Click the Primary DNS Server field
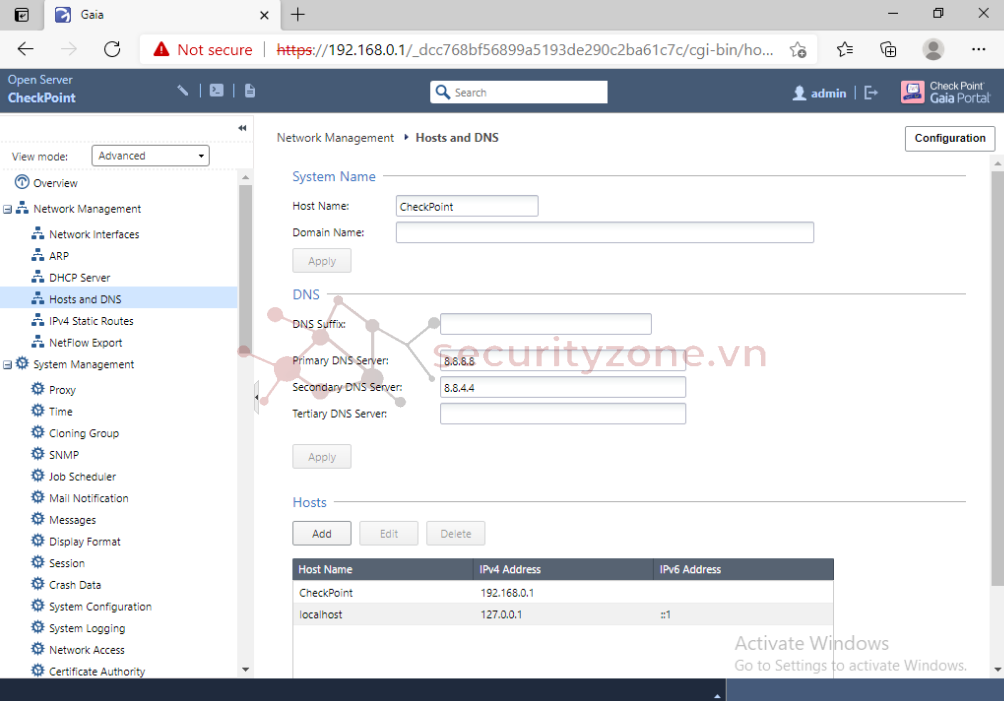Image resolution: width=1004 pixels, height=701 pixels. (563, 361)
